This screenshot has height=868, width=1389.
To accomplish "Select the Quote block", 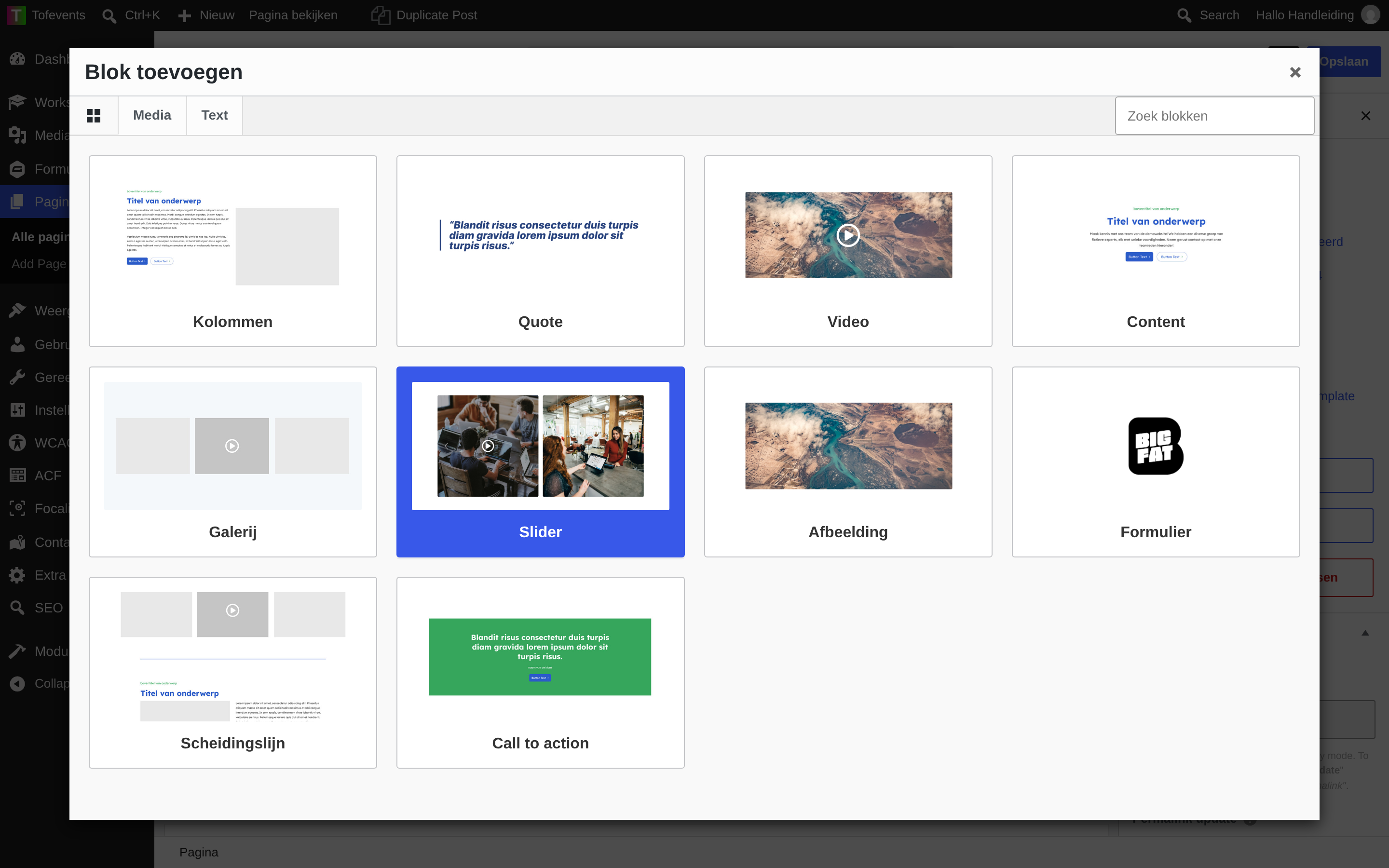I will click(541, 251).
